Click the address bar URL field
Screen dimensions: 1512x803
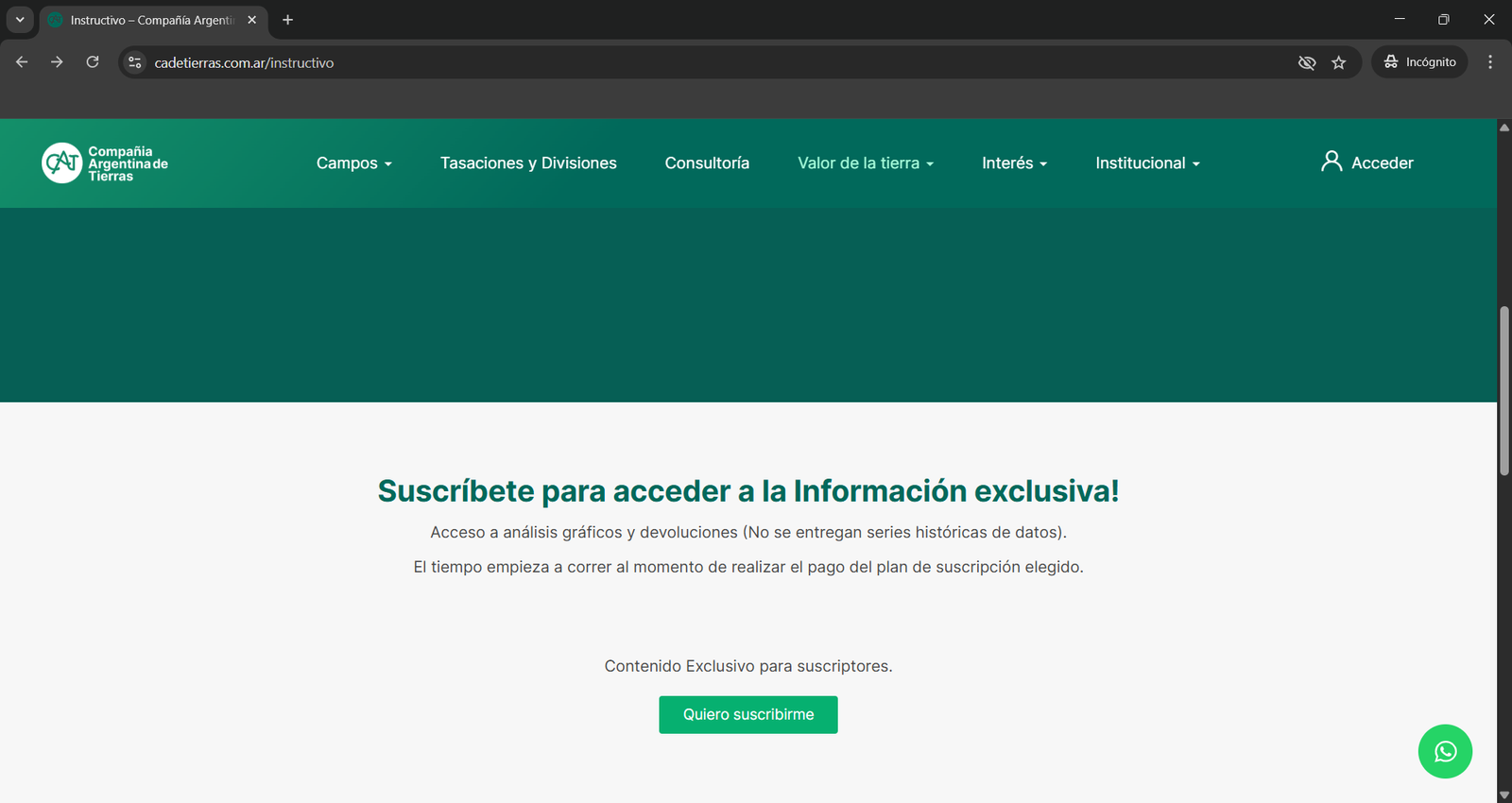(661, 62)
